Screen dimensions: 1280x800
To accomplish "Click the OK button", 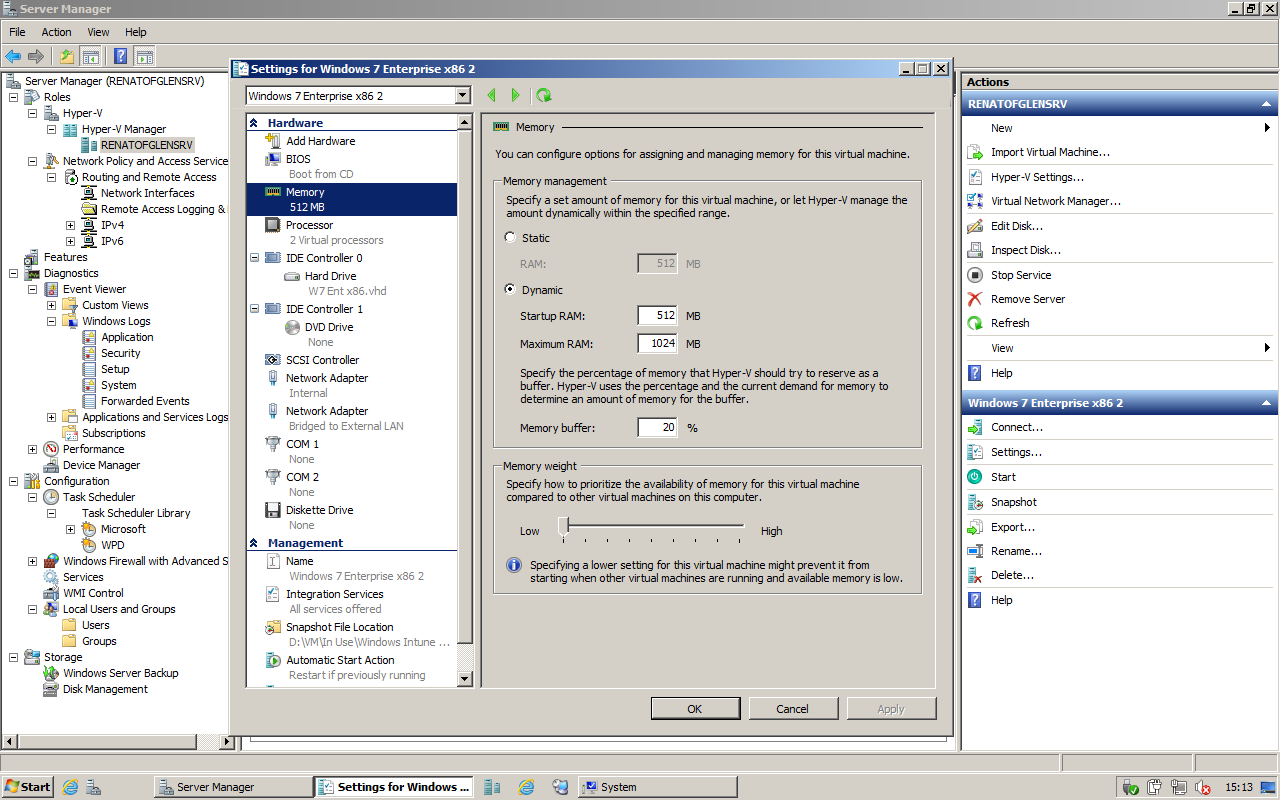I will 695,709.
